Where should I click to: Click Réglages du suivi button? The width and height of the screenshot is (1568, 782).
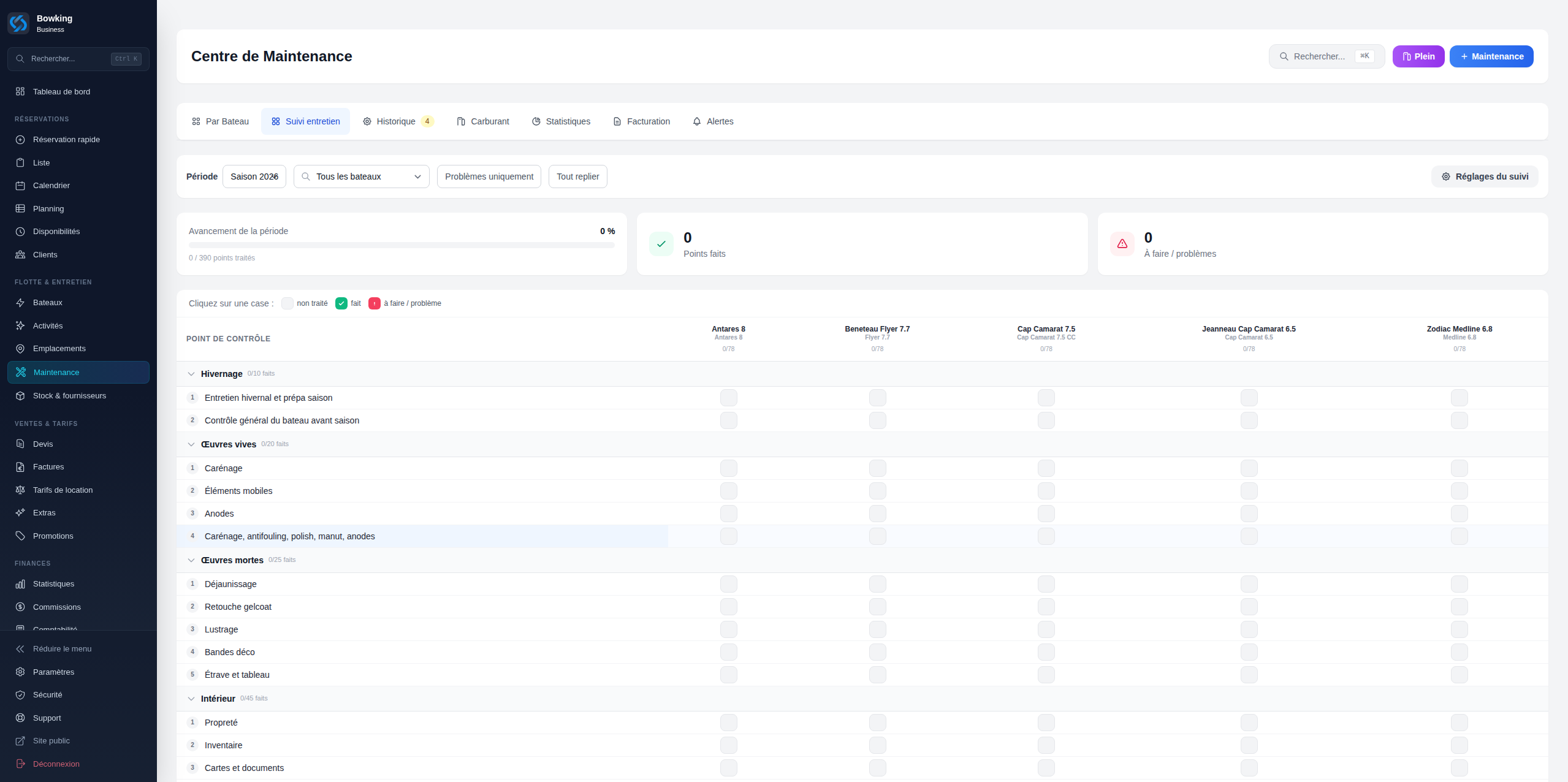click(1485, 177)
